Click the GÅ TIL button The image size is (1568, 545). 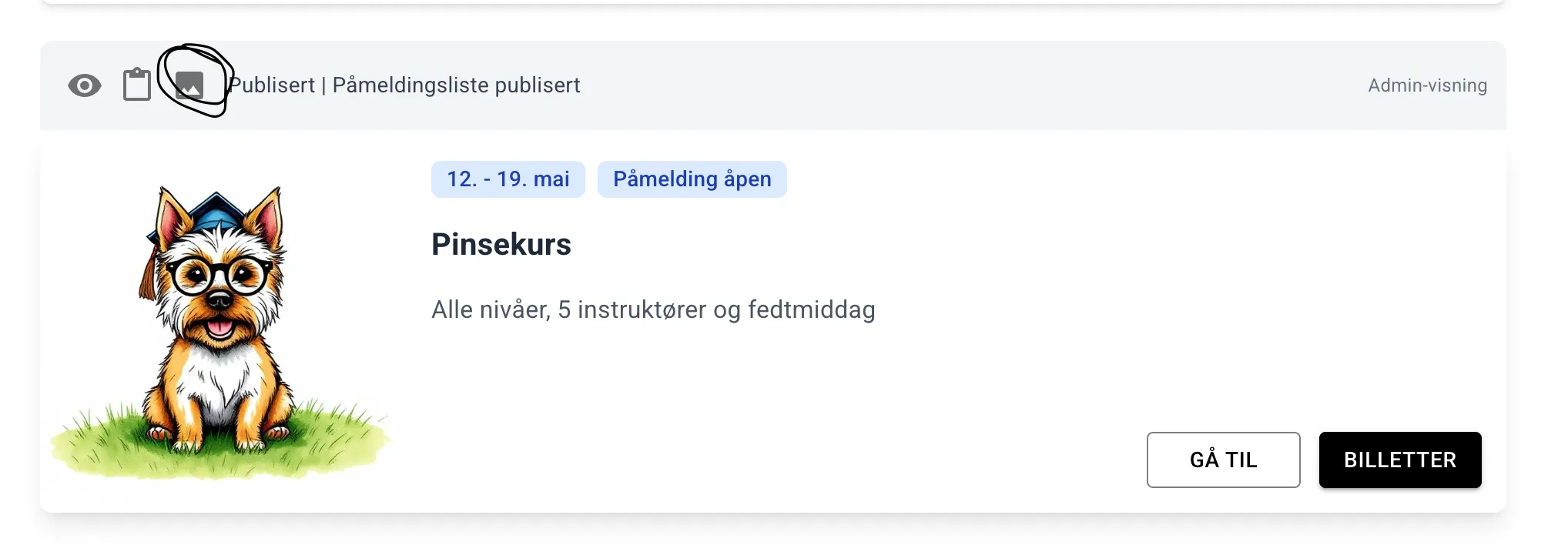pyautogui.click(x=1223, y=460)
